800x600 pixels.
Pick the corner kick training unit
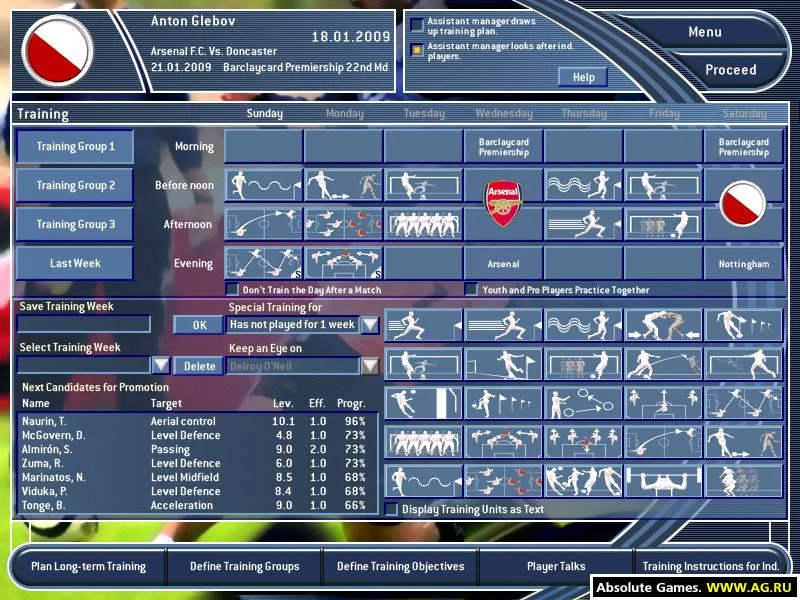504,364
